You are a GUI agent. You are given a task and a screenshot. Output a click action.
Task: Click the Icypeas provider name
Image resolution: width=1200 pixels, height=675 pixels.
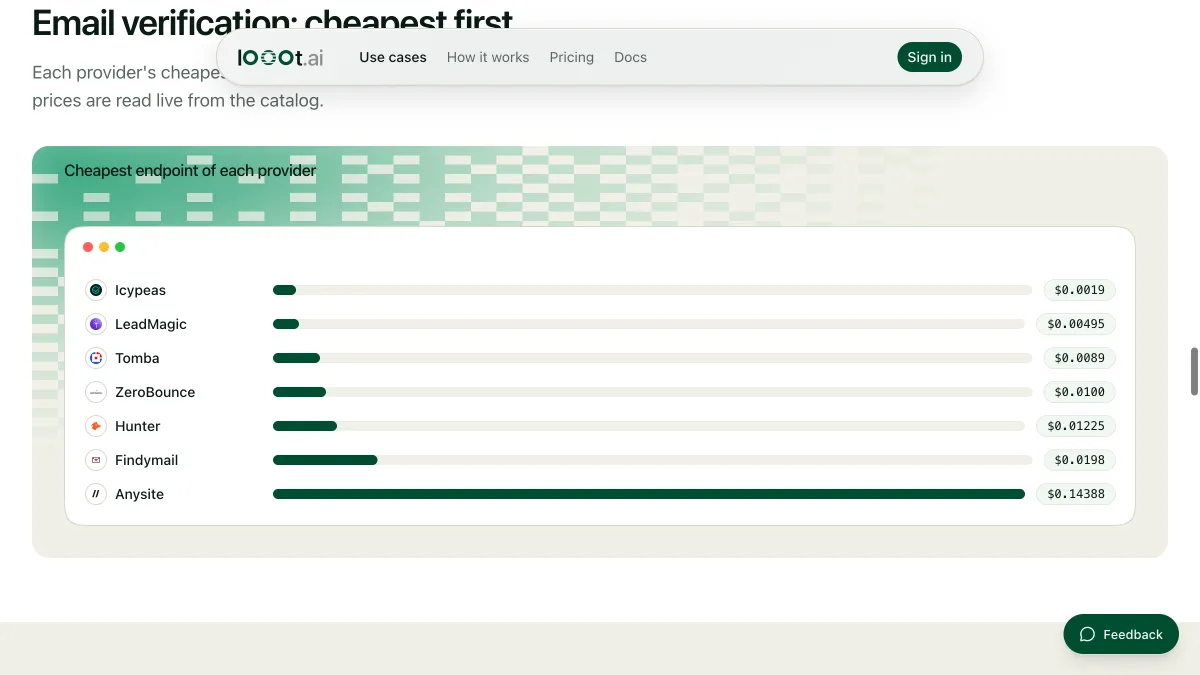[140, 290]
